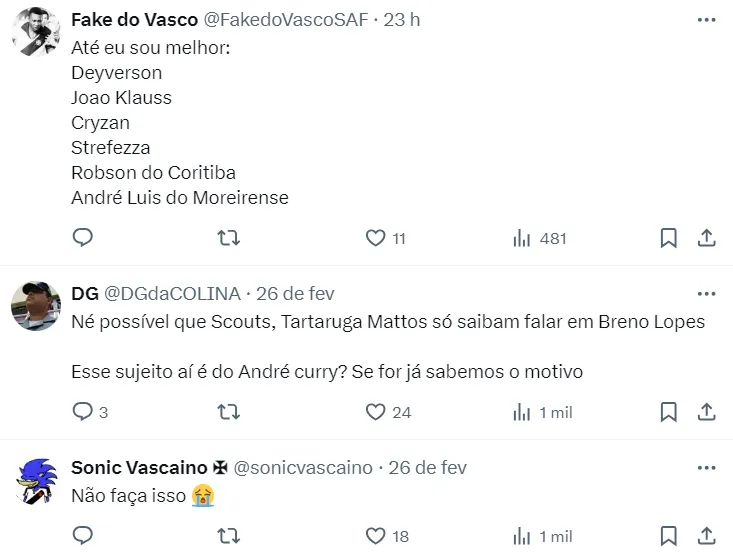Open more options on Fake do Vasco tweet
This screenshot has height=555, width=733.
706,20
